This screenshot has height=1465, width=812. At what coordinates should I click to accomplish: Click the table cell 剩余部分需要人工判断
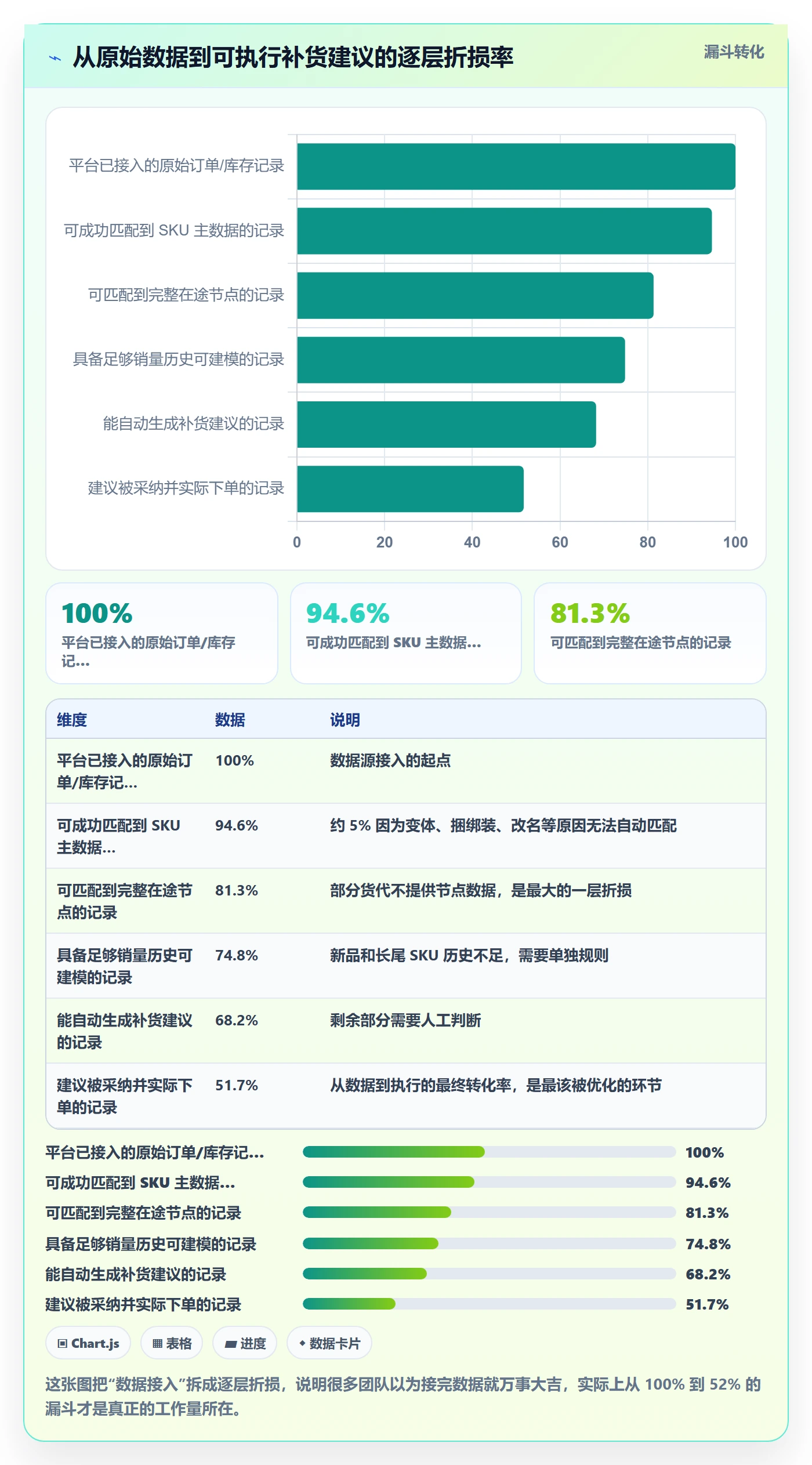pos(405,1020)
